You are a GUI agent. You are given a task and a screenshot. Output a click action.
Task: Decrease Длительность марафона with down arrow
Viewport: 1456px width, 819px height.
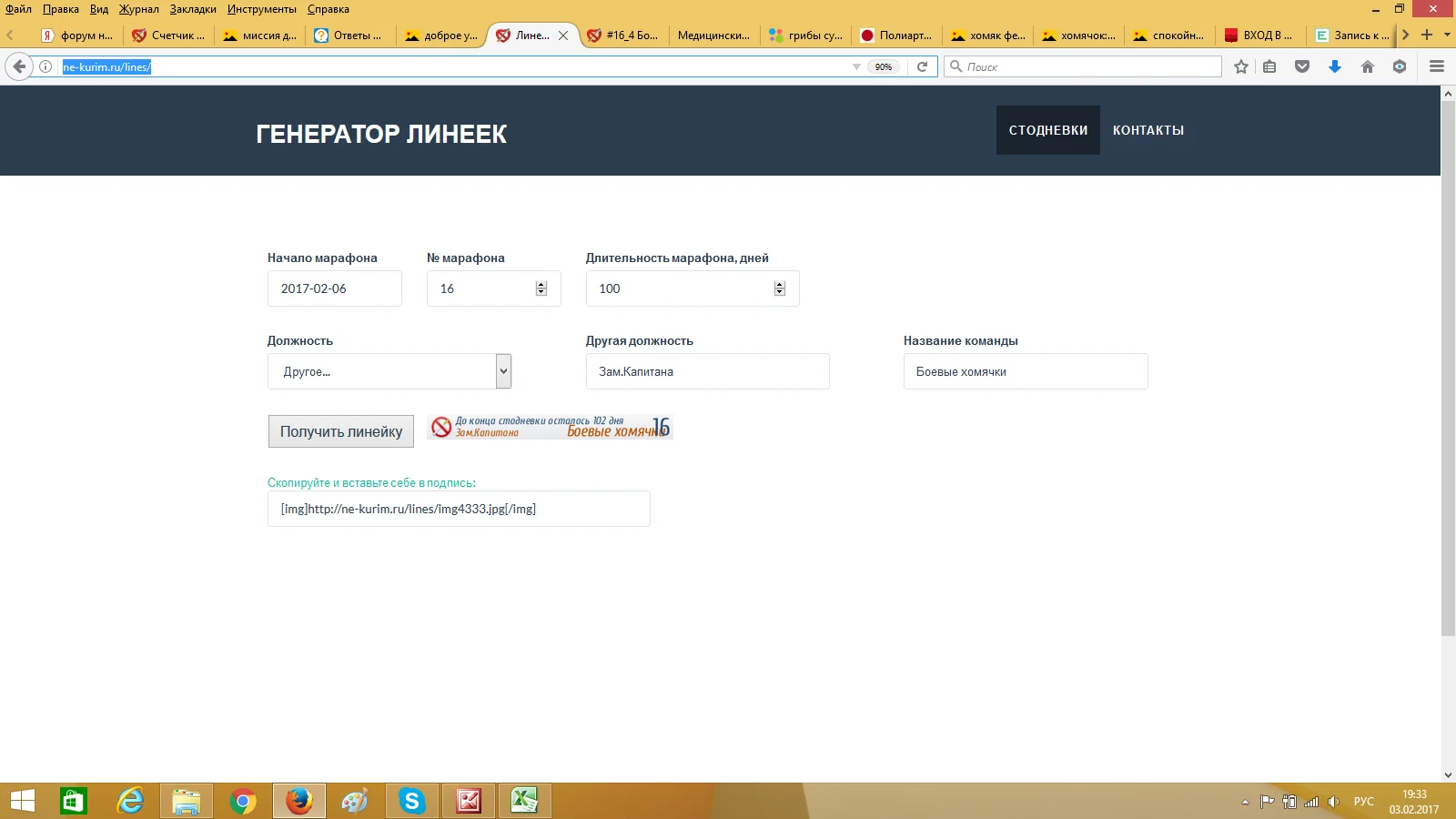click(779, 292)
